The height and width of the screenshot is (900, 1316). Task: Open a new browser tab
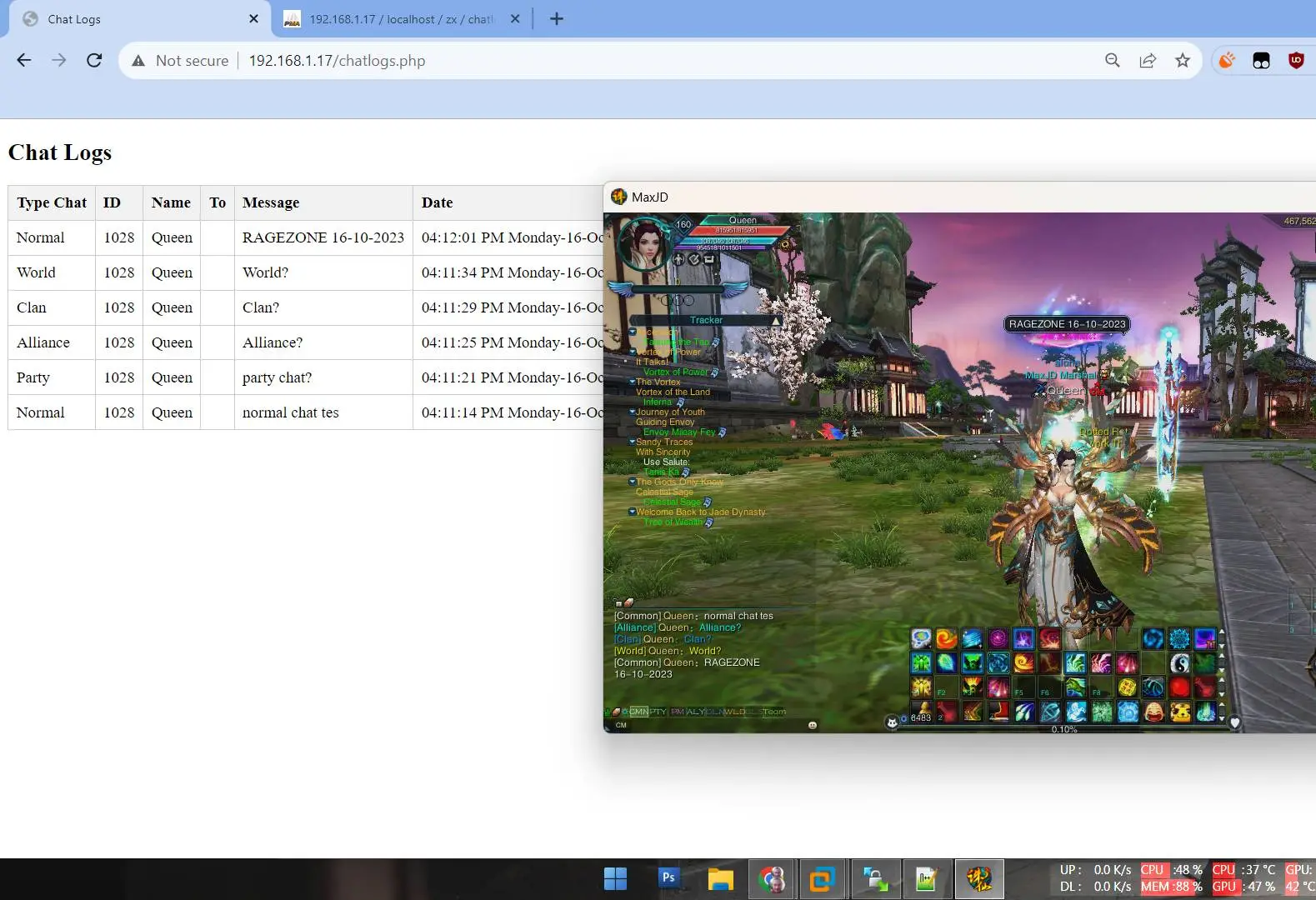(557, 18)
